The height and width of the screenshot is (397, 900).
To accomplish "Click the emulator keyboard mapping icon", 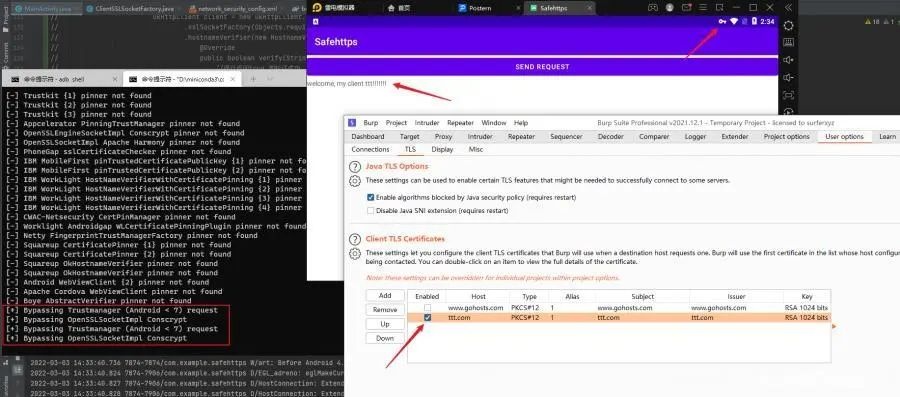I will [789, 42].
